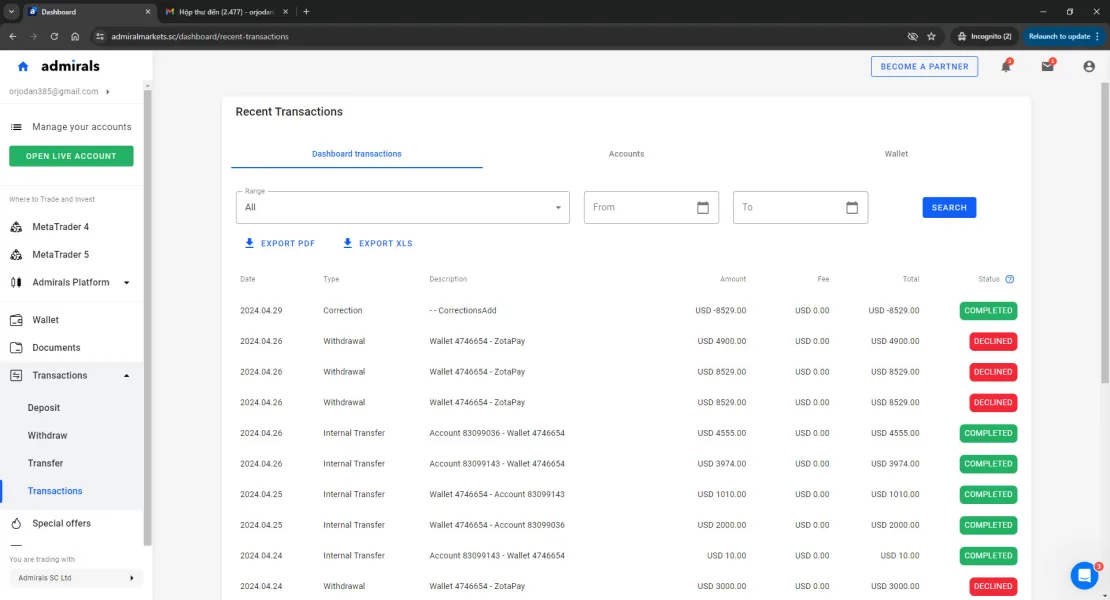The width and height of the screenshot is (1110, 600).
Task: Open the From date calendar icon
Action: pos(702,207)
